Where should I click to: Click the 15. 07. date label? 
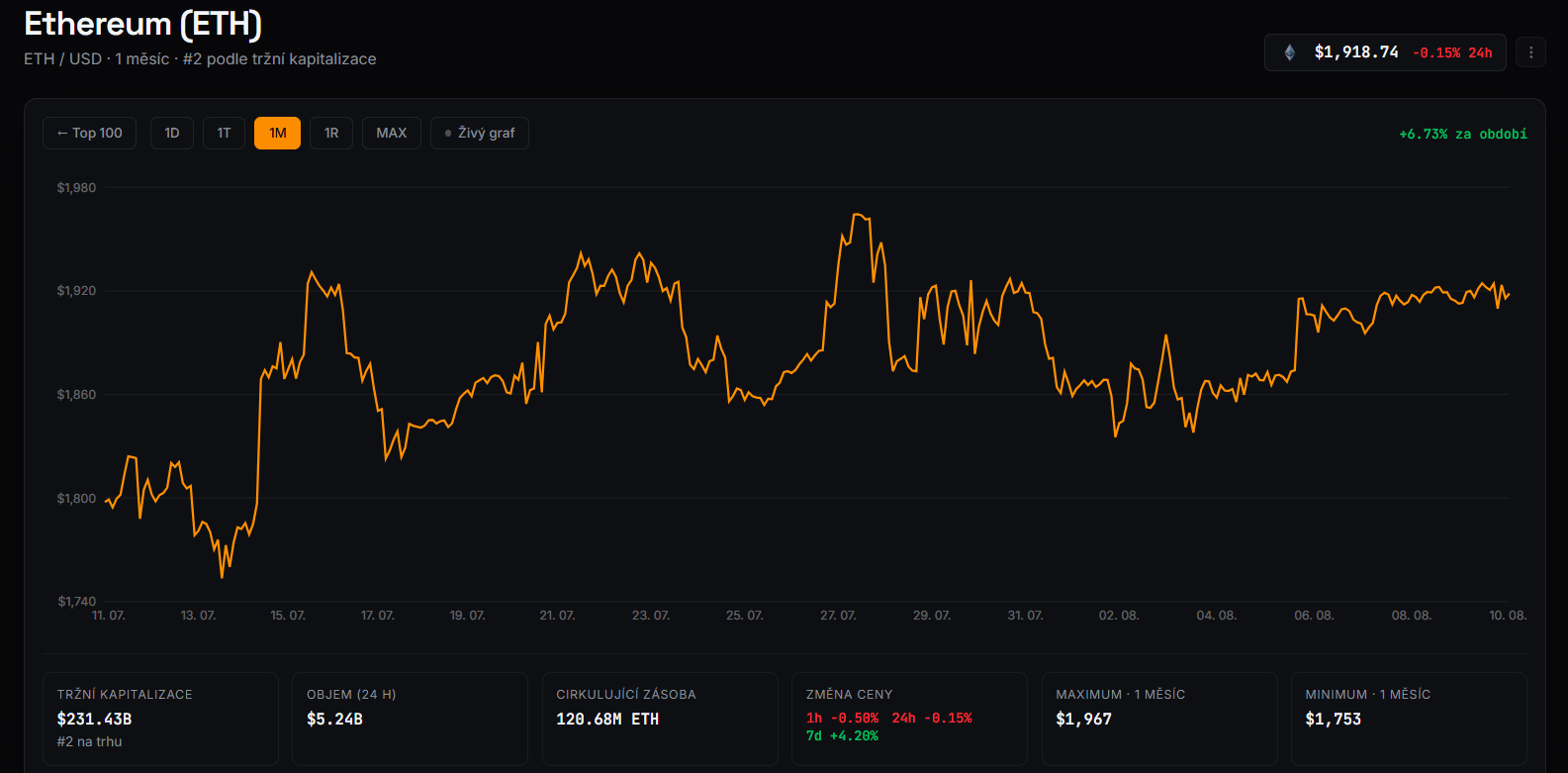click(288, 616)
